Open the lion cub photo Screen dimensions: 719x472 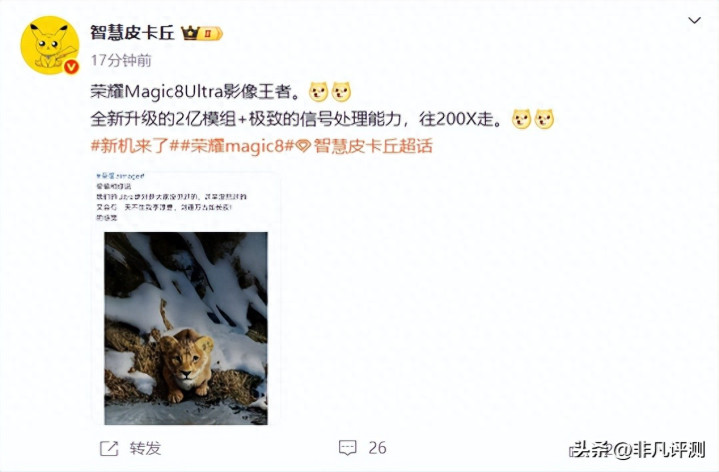pos(186,328)
